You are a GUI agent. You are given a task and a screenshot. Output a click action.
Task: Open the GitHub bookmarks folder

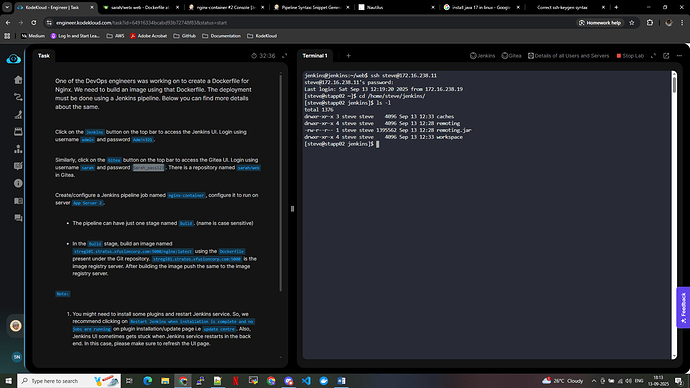pos(184,36)
